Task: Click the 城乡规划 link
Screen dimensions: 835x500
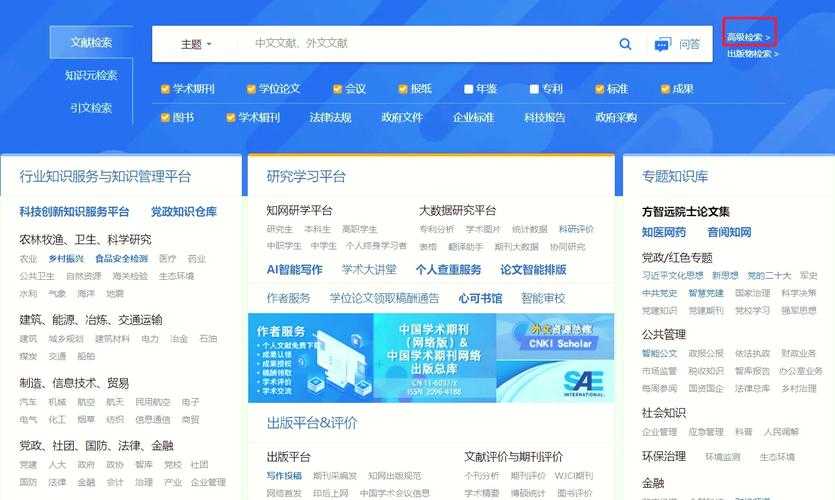Action: [66, 339]
